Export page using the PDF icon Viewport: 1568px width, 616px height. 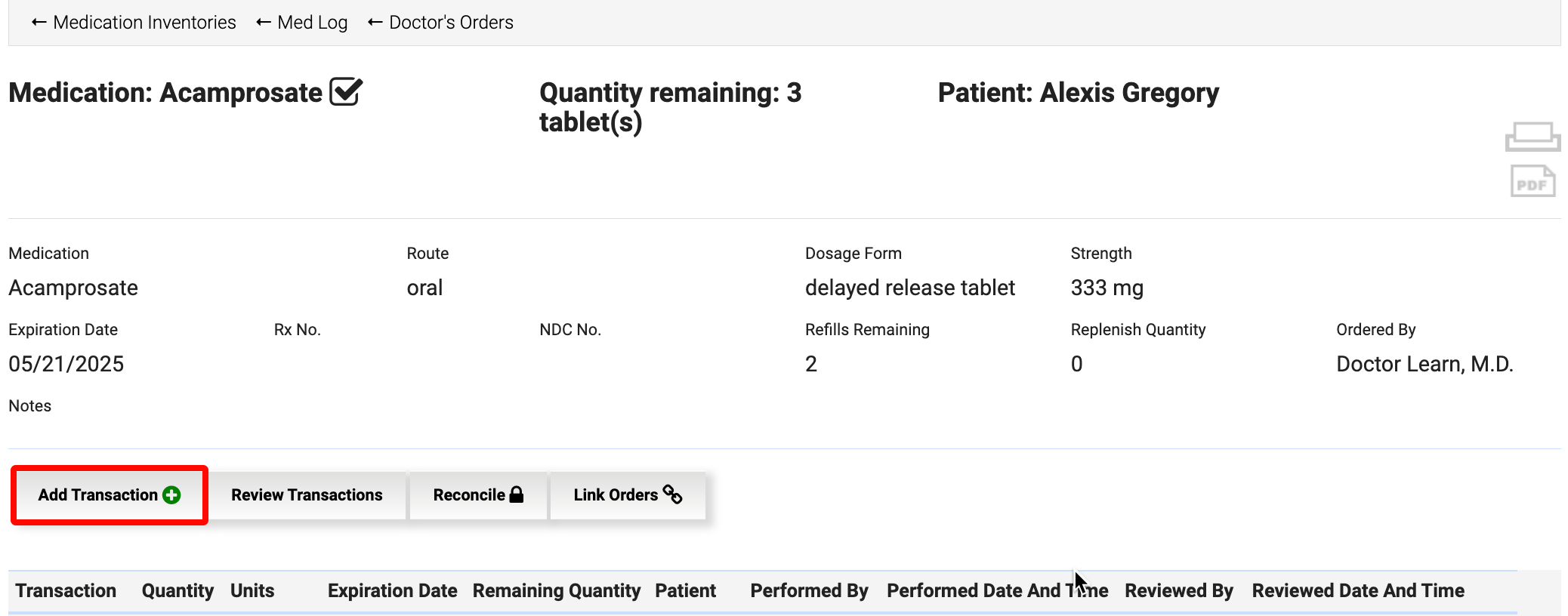1532,182
